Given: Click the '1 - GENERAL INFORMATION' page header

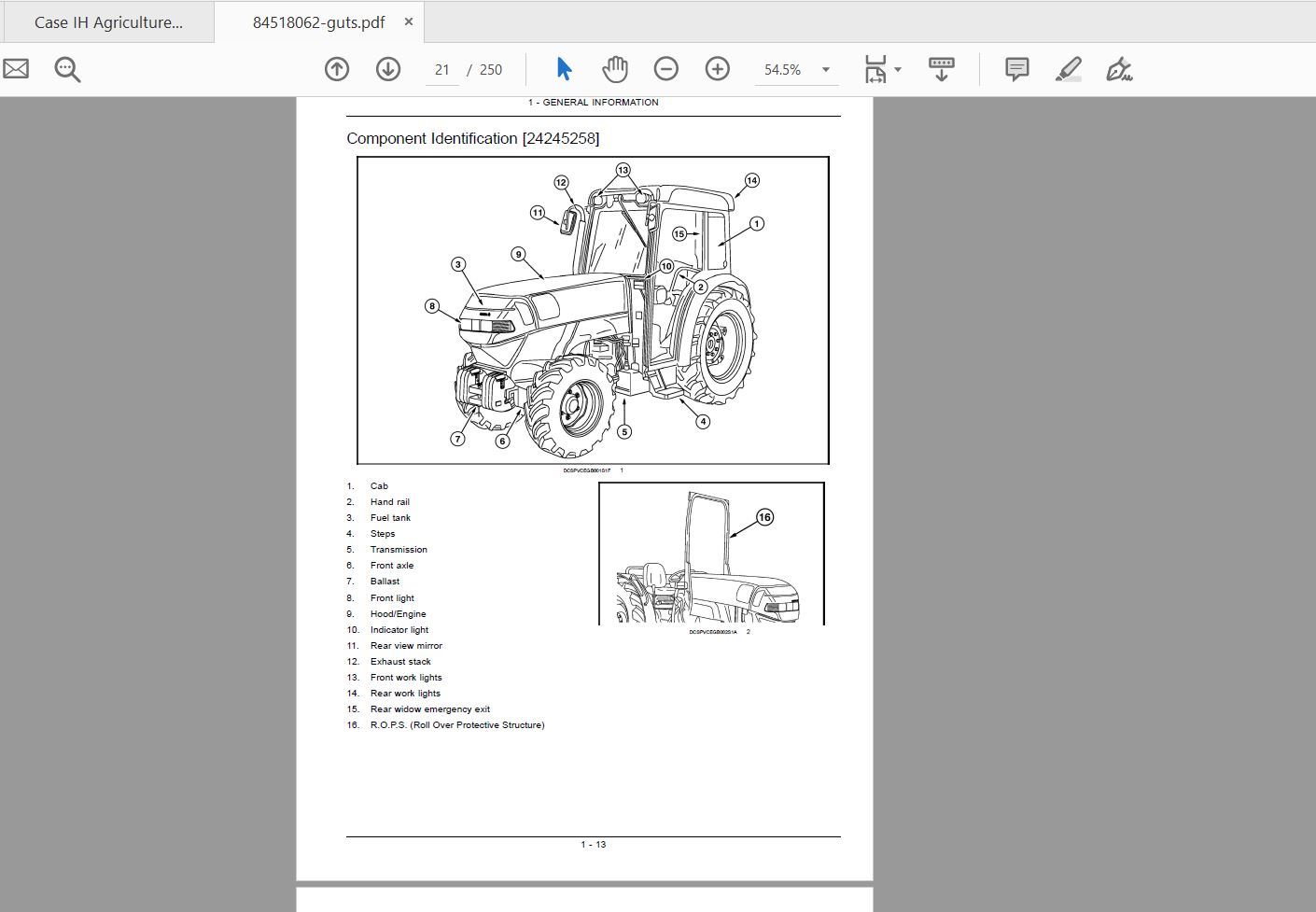Looking at the screenshot, I should 593,103.
